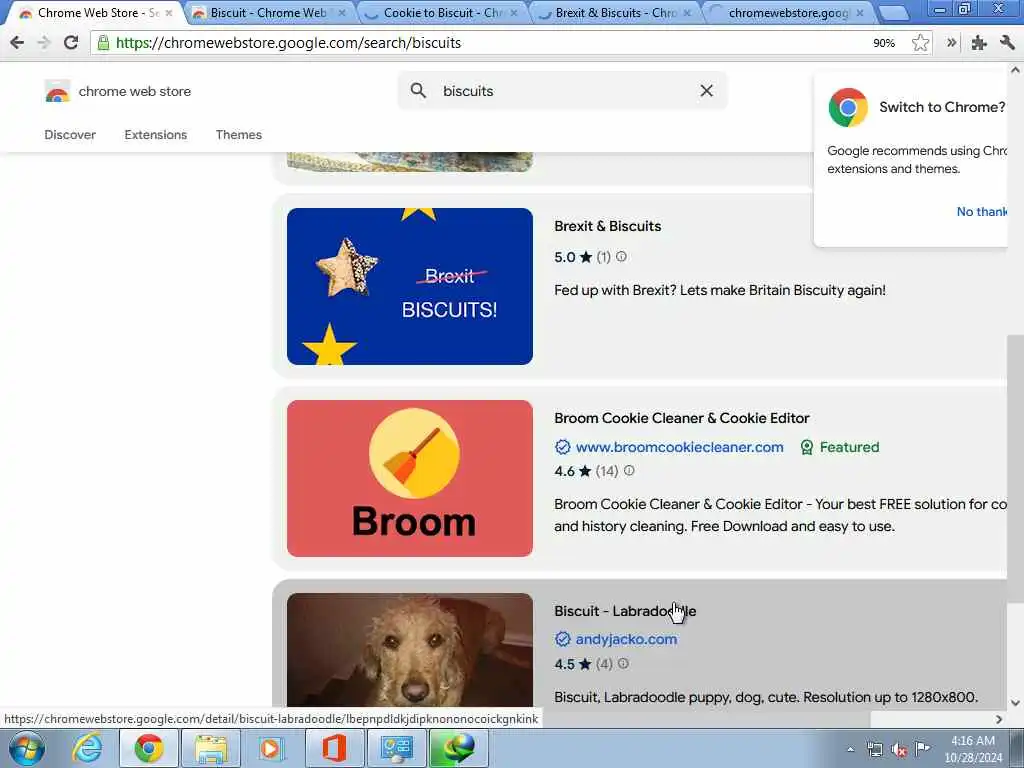Image resolution: width=1024 pixels, height=768 pixels.
Task: Click the Chrome Web Store rainbow logo
Action: coord(57,91)
